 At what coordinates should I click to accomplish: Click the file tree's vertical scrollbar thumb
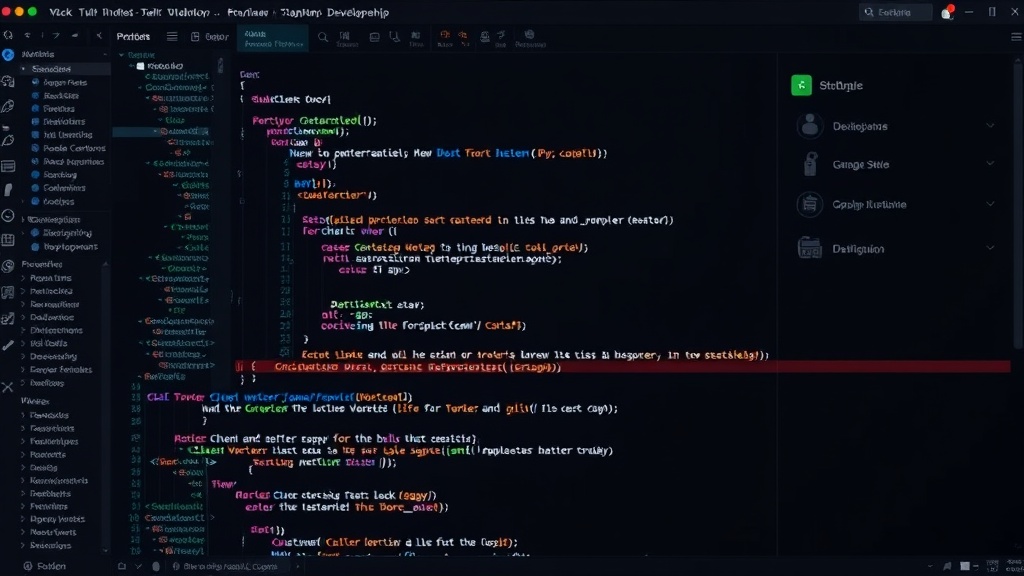pos(220,65)
